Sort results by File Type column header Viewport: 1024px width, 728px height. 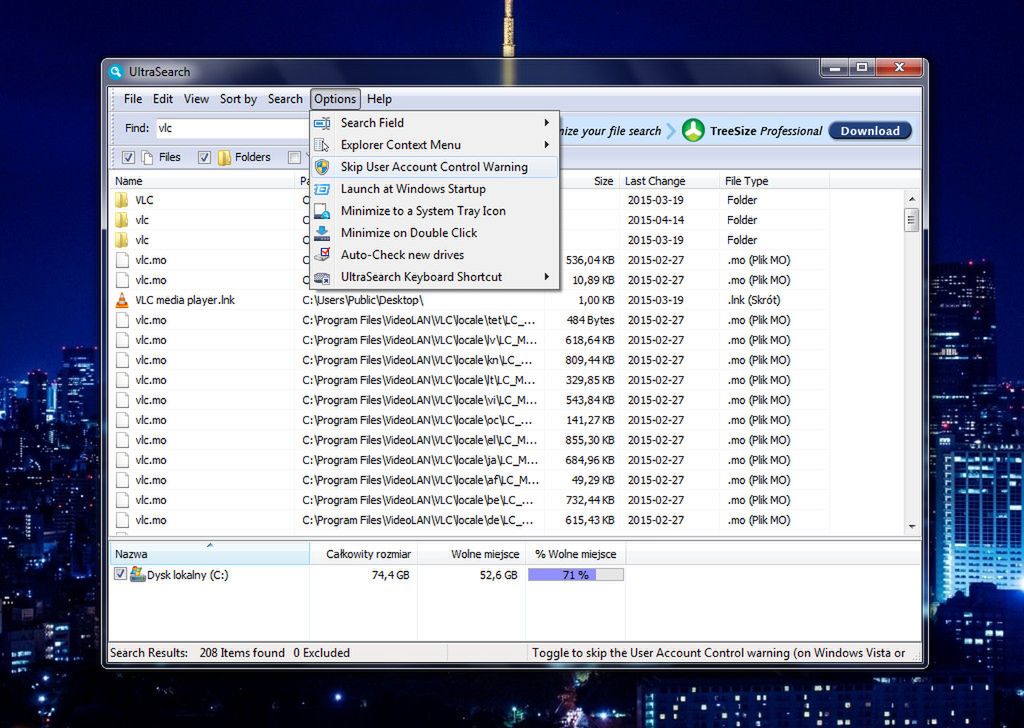774,181
